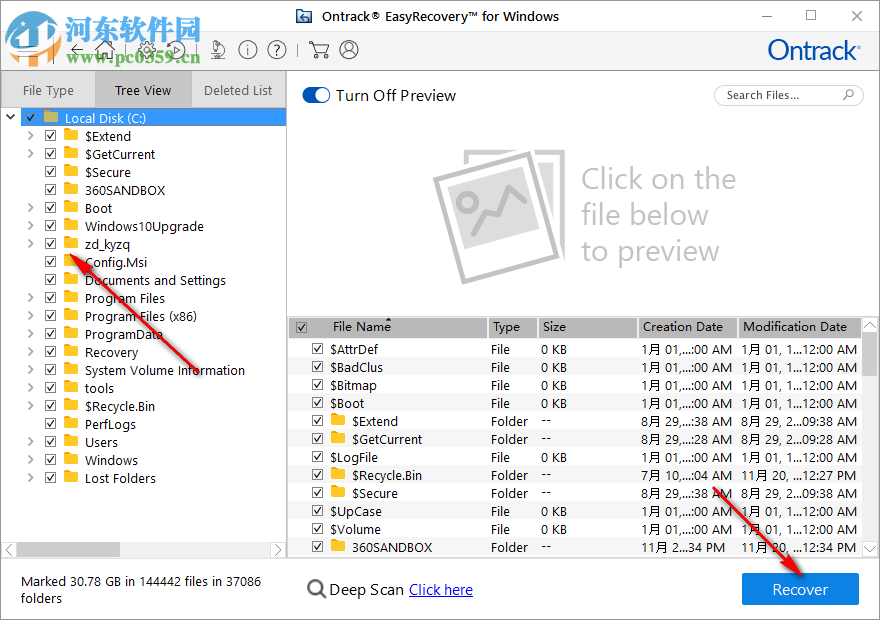Click the tree panel horizontal scrollbar thumb
Viewport: 880px width, 620px height.
68,549
